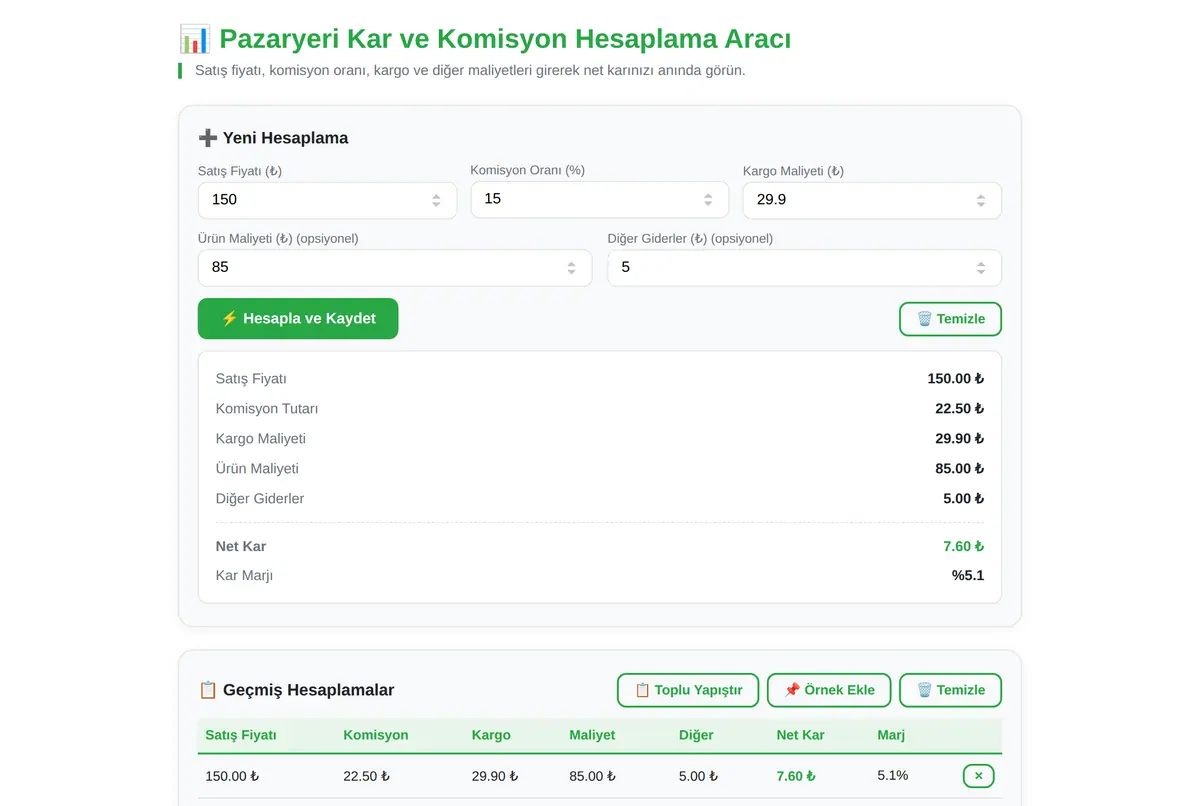Add a sample via Örnek Ekle
The height and width of the screenshot is (806, 1200).
point(829,690)
